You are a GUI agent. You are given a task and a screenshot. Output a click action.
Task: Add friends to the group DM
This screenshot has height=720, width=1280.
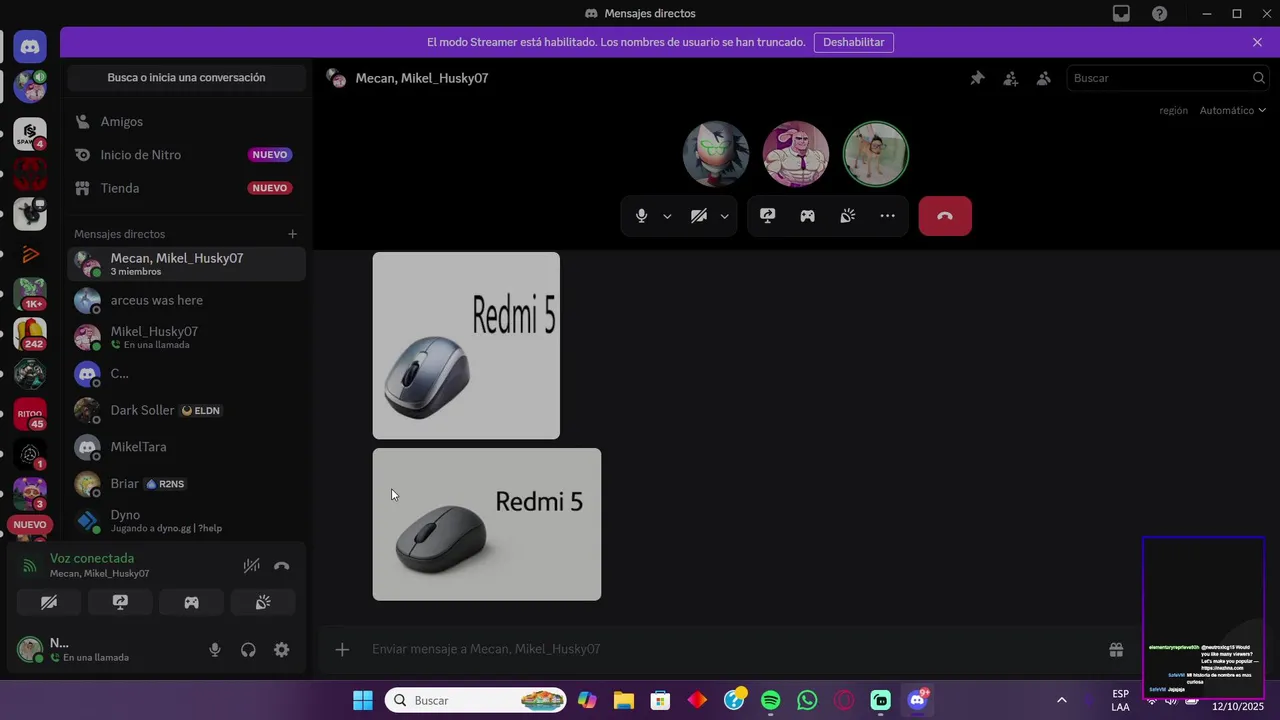(x=1010, y=78)
